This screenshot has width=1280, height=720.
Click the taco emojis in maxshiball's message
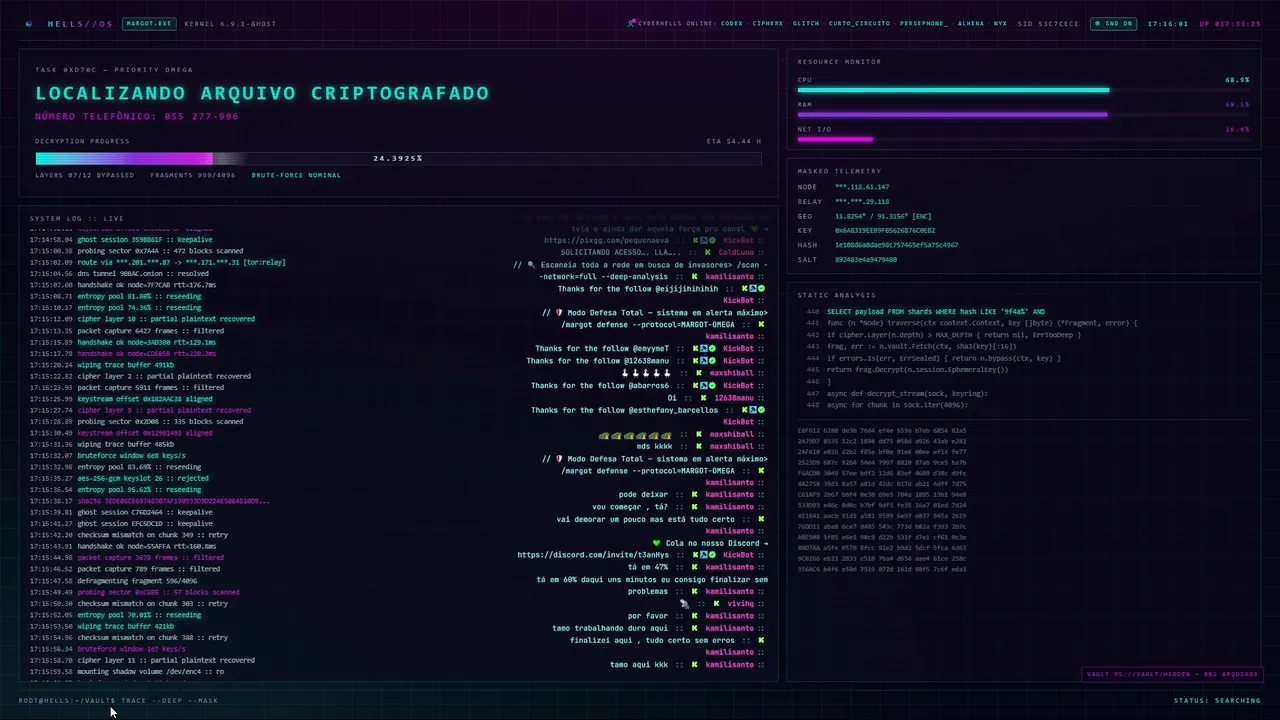click(635, 435)
